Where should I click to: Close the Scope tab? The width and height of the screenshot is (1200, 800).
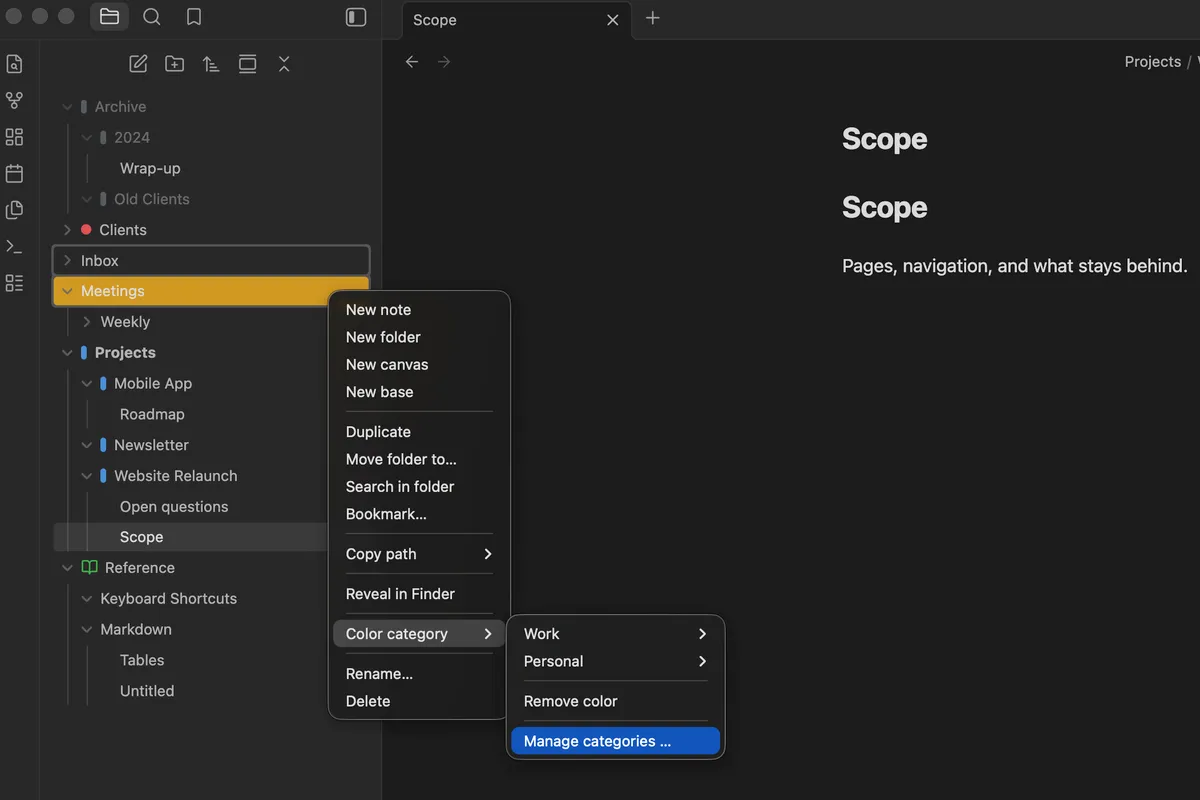[613, 20]
